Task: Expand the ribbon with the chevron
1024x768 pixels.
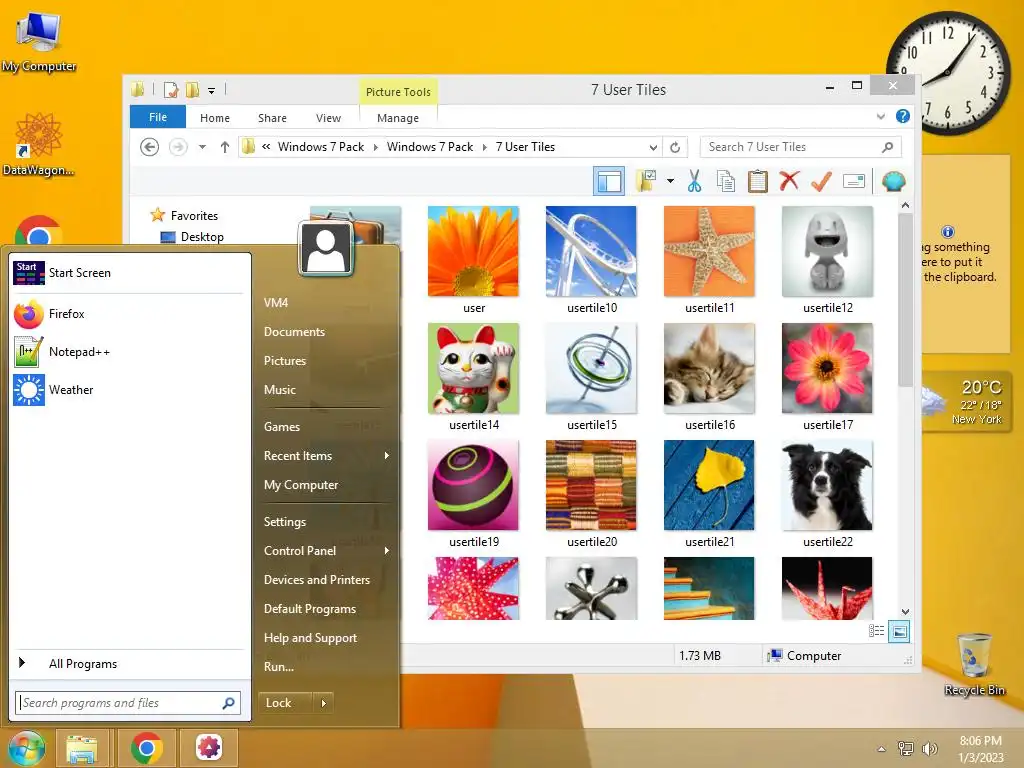Action: pos(880,116)
